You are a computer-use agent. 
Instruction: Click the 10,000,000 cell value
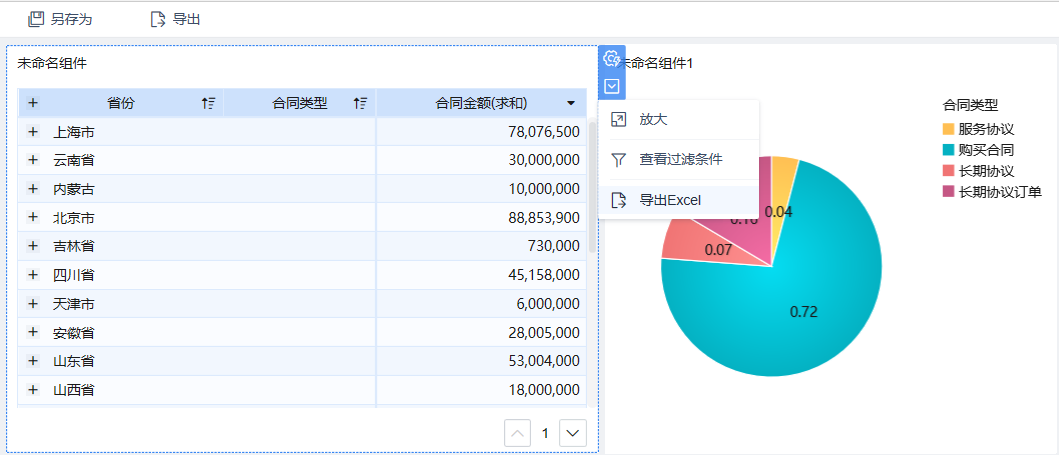(x=544, y=189)
